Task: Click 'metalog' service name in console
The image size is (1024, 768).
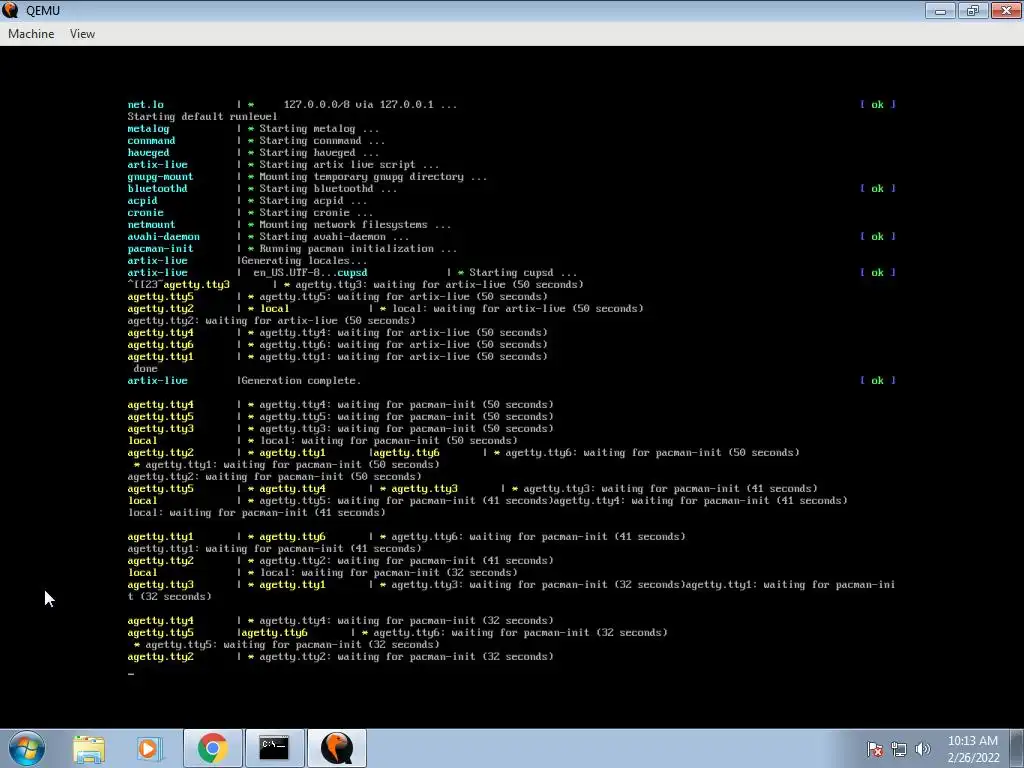Action: [x=148, y=129]
